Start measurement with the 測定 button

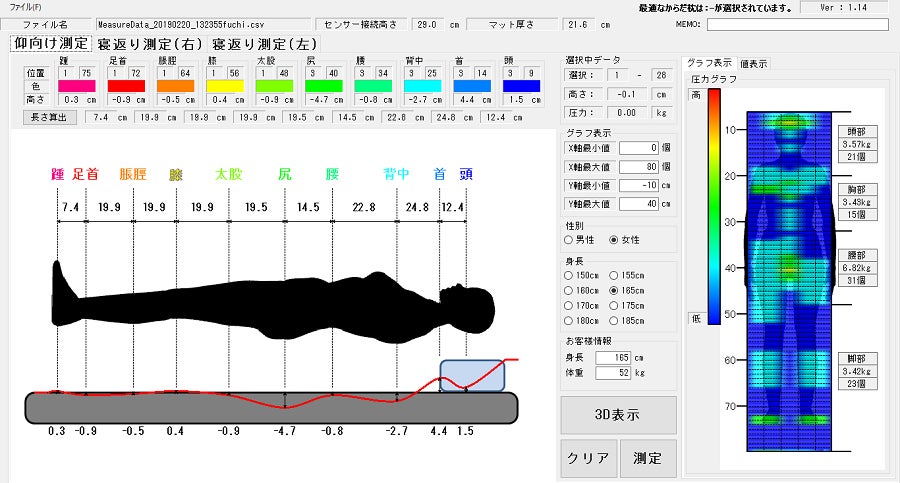[647, 459]
